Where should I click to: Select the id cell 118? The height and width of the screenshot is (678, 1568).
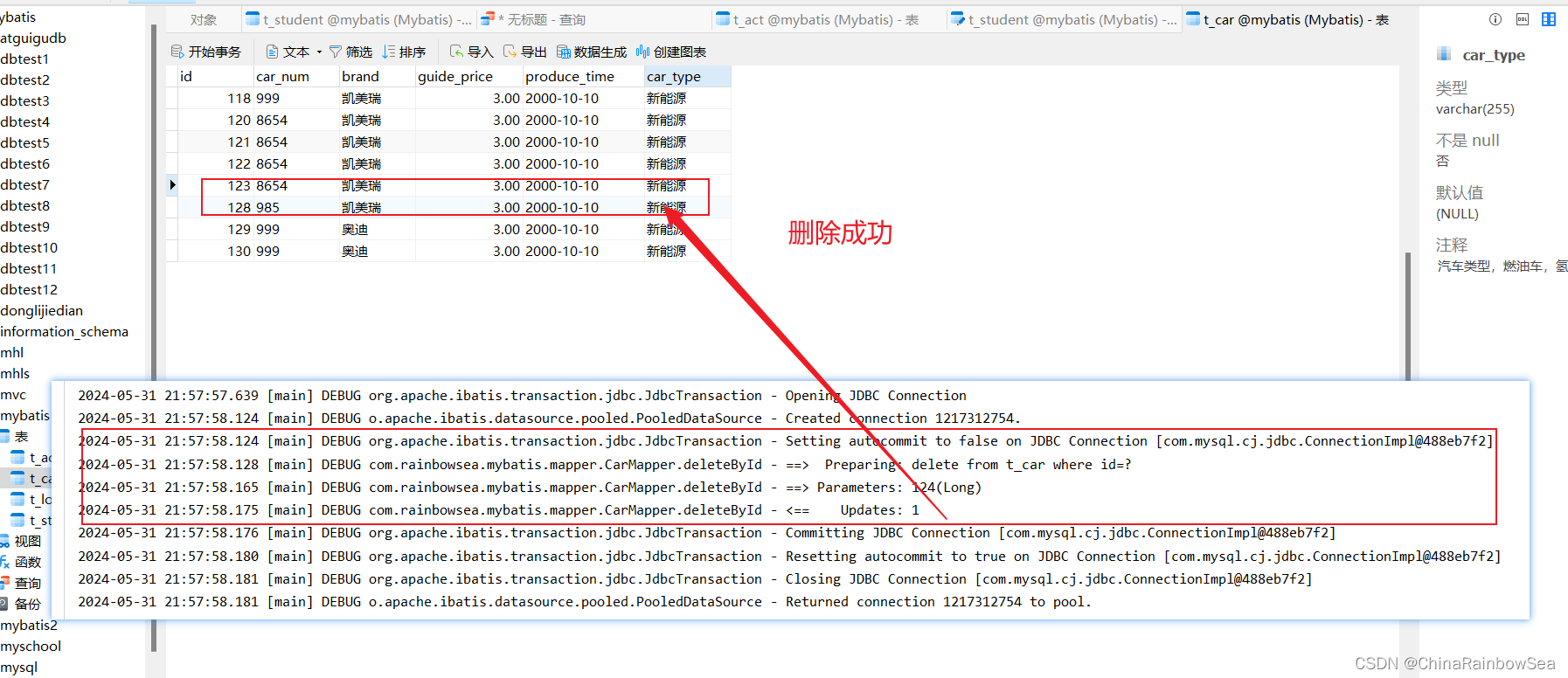tap(216, 99)
